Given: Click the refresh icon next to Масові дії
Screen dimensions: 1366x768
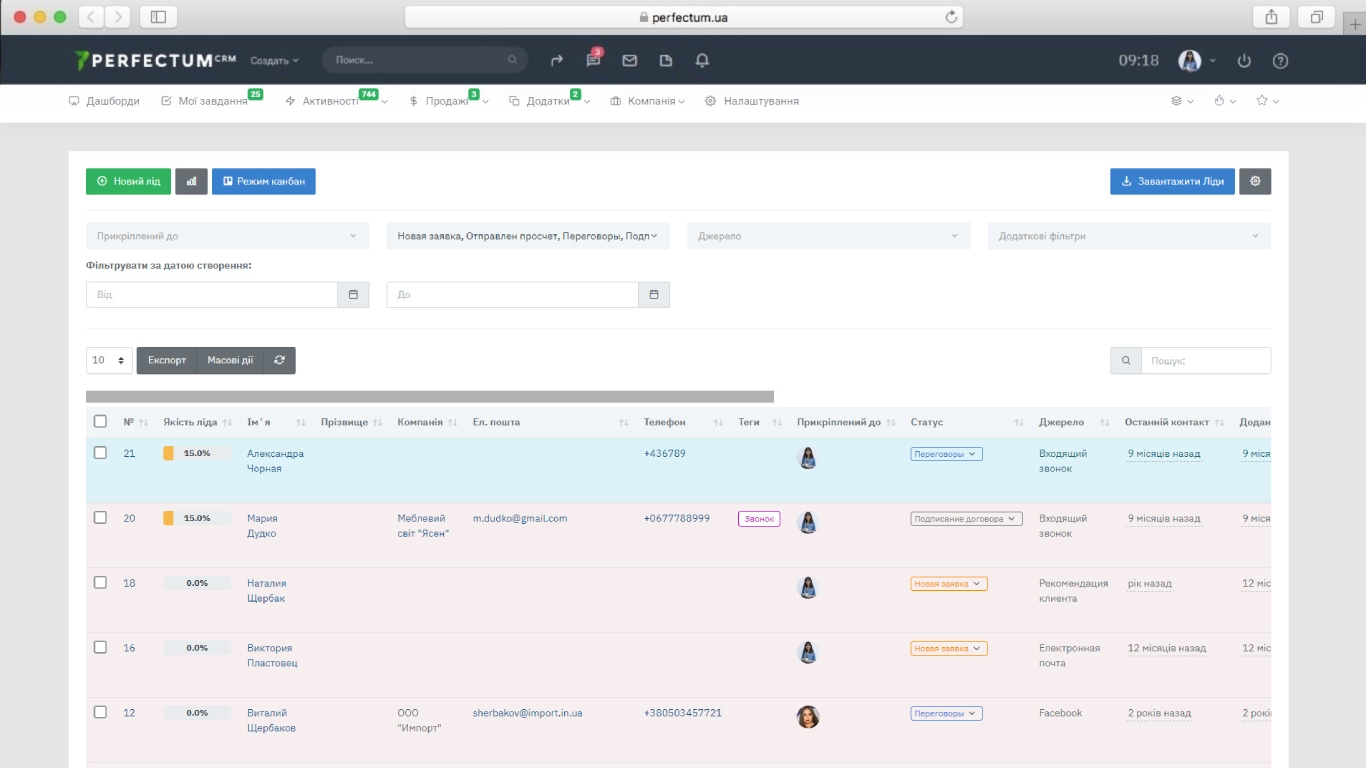Looking at the screenshot, I should pyautogui.click(x=279, y=360).
